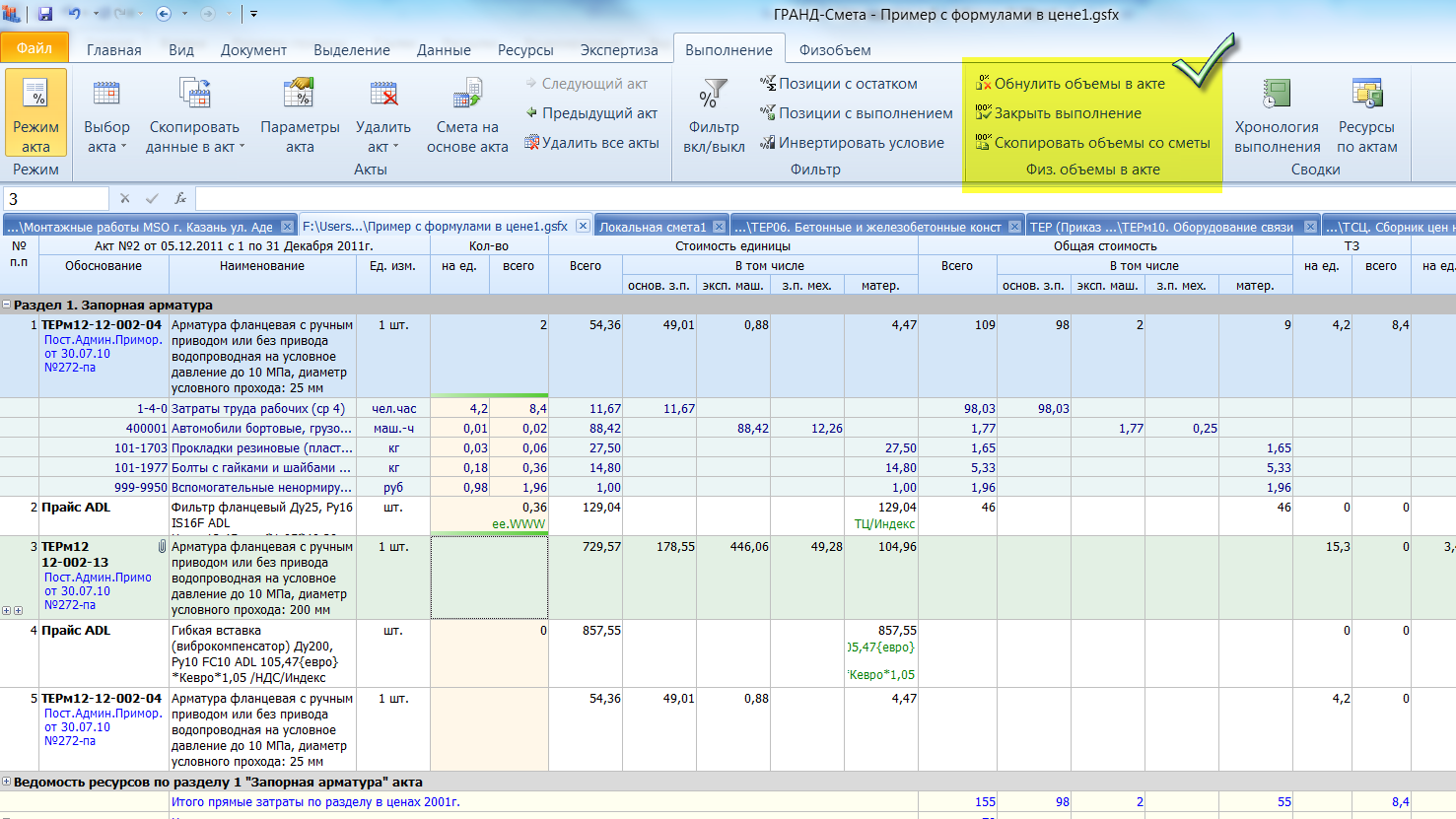Close the ТЕРм10 Оборудование связи tab
The width and height of the screenshot is (1456, 819).
[1310, 227]
